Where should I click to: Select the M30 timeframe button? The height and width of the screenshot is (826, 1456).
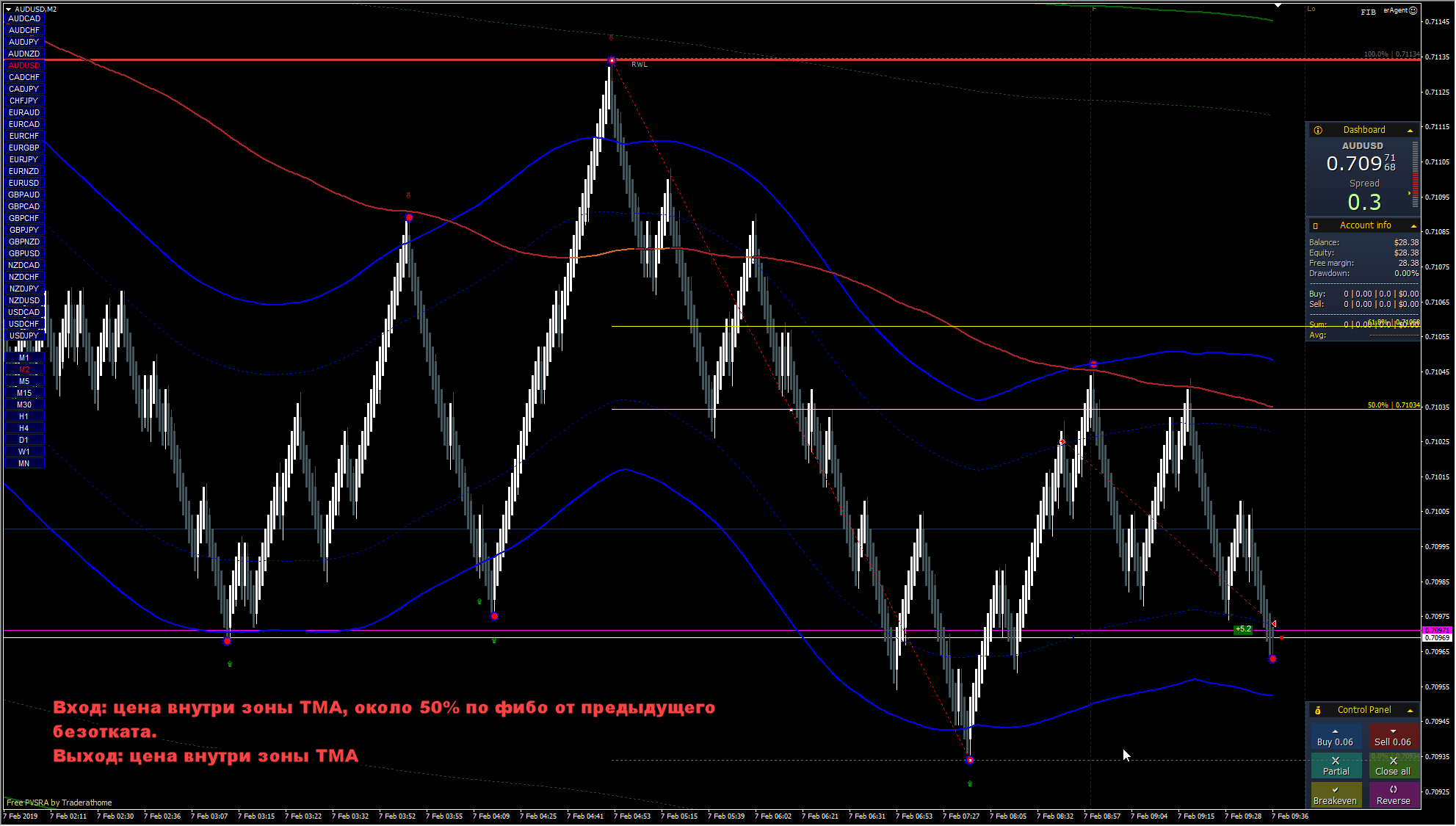[x=24, y=405]
